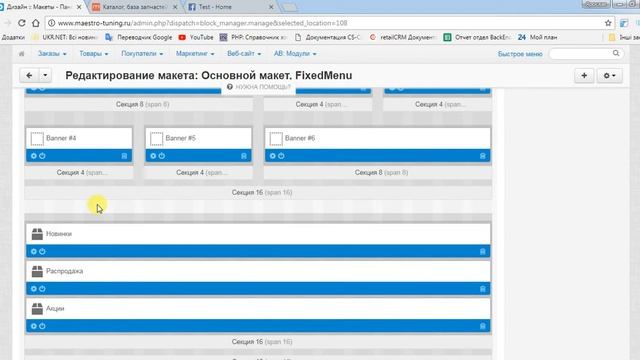Viewport: 640px width, 360px height.
Task: Open the Маркетинг menu
Action: click(195, 53)
